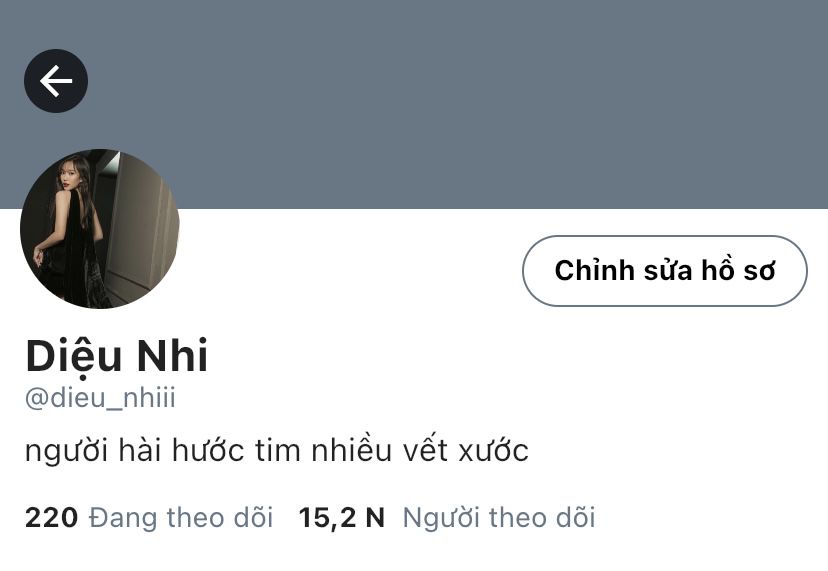828x571 pixels.
Task: Click the Đang theo dõi label
Action: pos(181,518)
